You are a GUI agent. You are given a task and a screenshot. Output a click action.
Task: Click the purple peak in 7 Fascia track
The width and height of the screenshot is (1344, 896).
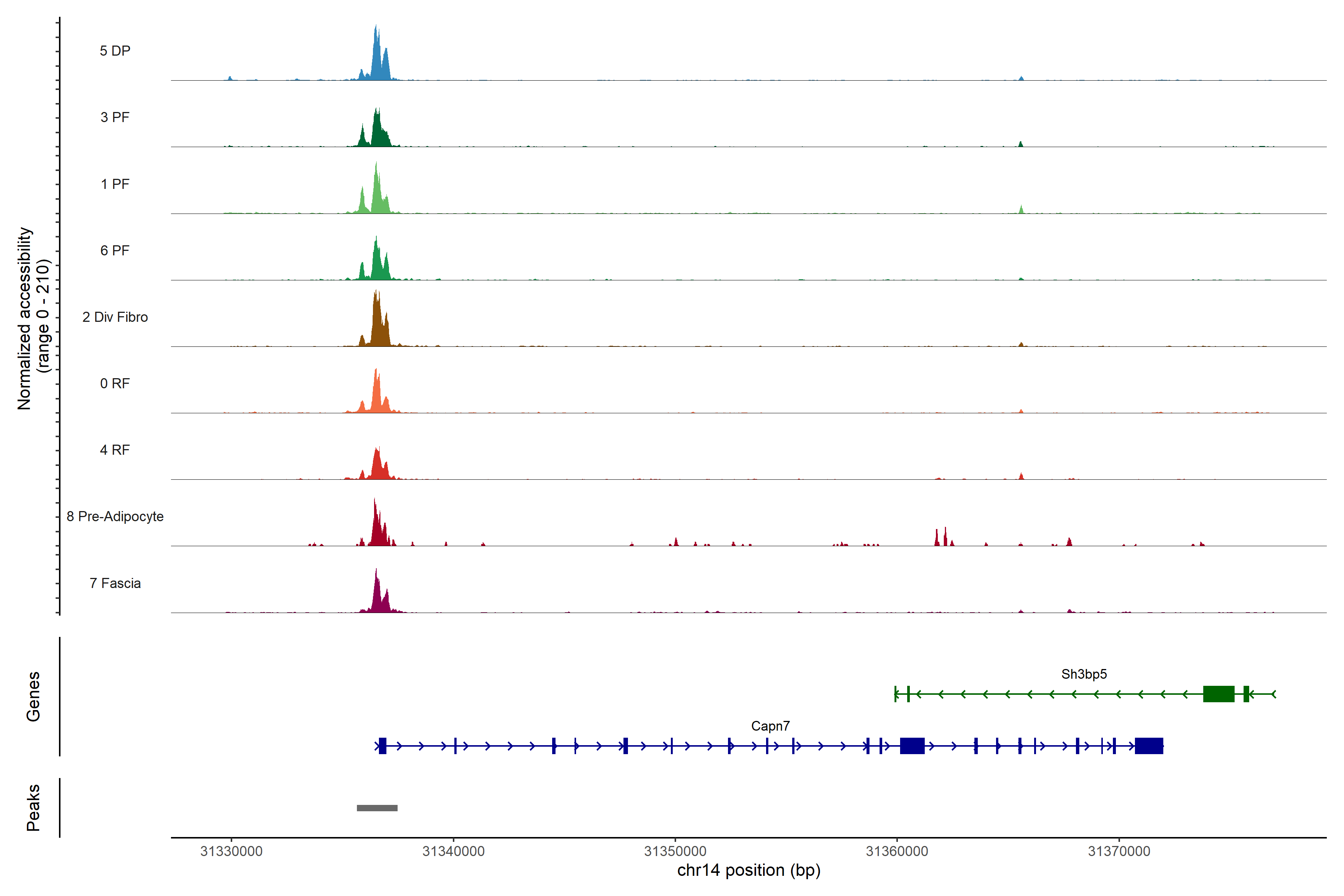(x=377, y=596)
